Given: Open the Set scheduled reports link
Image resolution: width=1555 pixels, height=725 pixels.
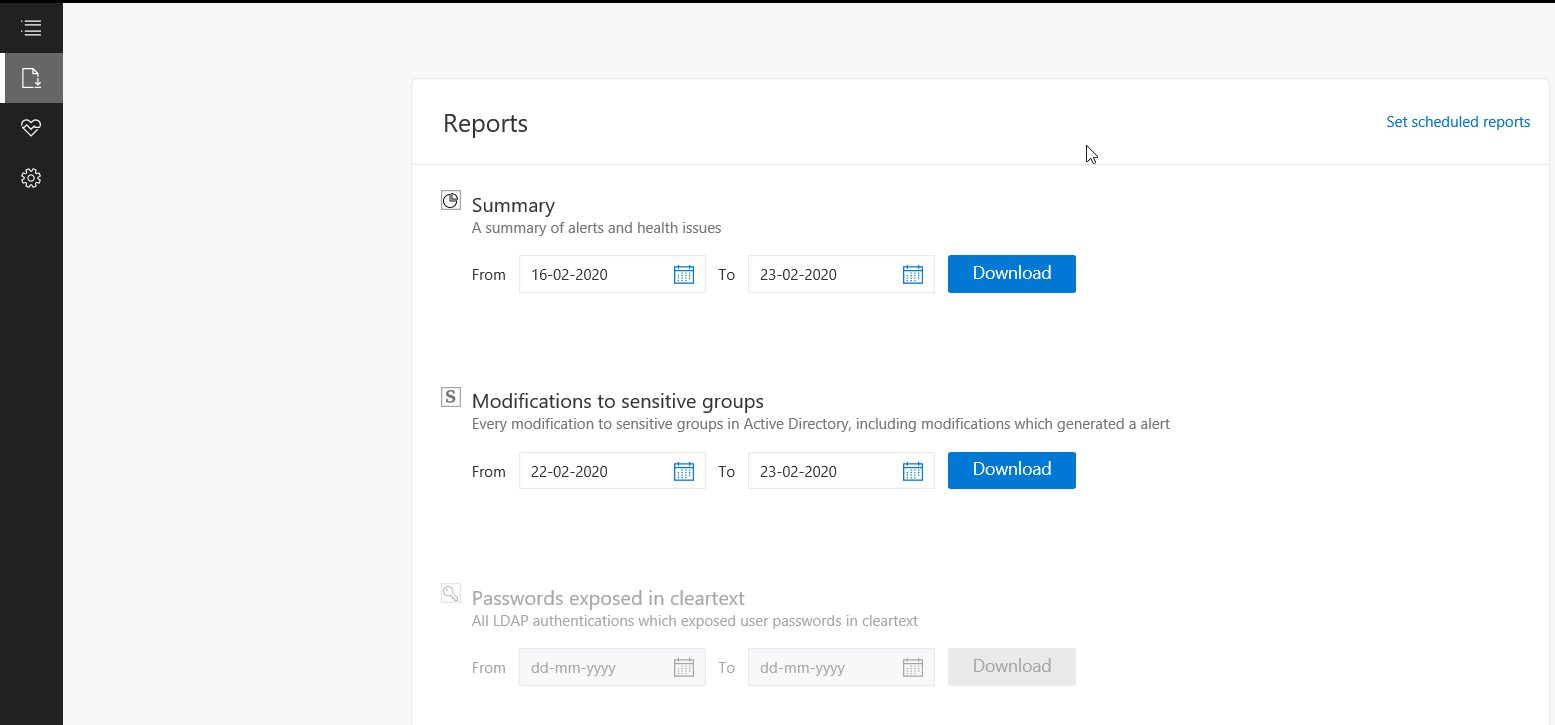Looking at the screenshot, I should [x=1457, y=122].
